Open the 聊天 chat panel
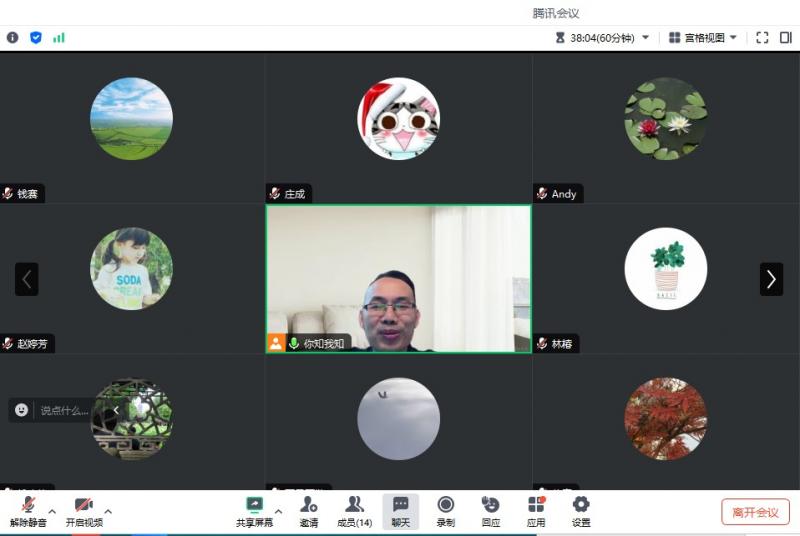800x536 pixels. click(400, 511)
